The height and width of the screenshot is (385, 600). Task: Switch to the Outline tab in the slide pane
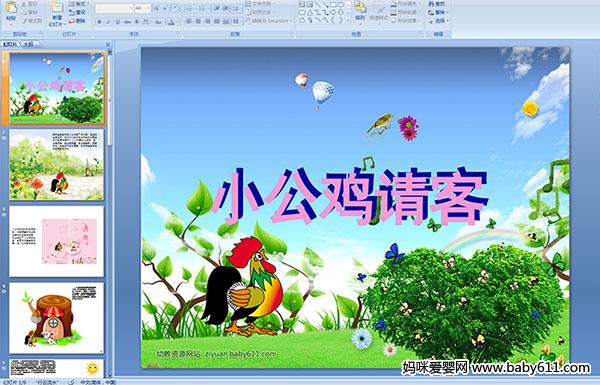pyautogui.click(x=29, y=44)
